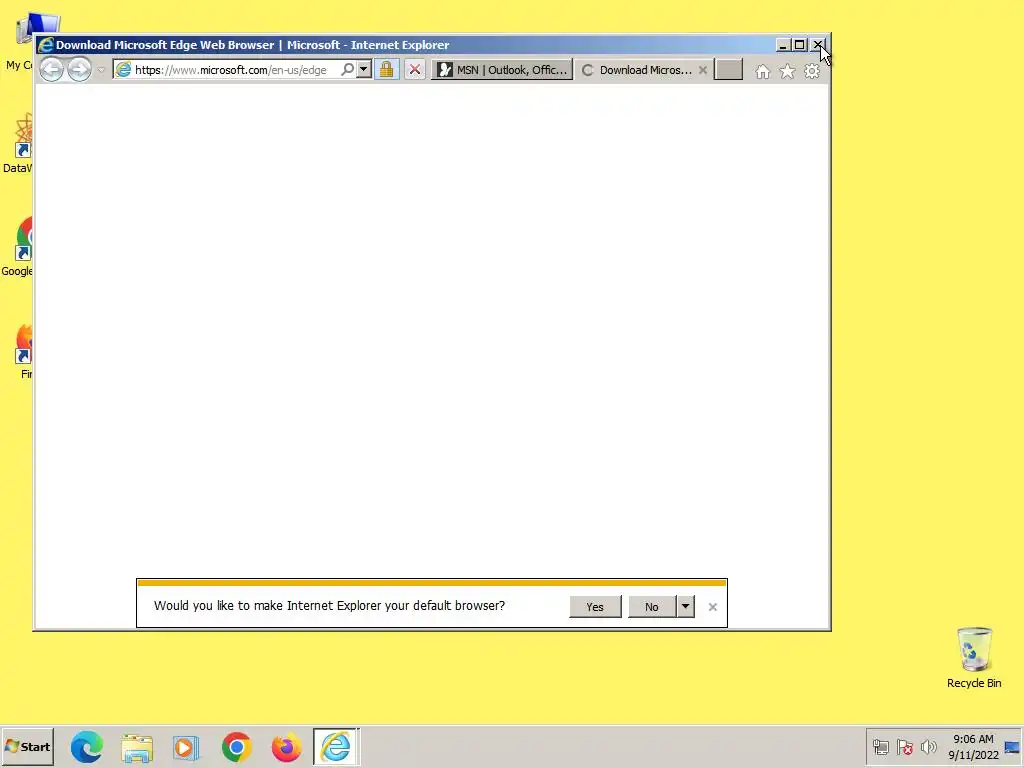Click the Show desktop tray button

click(1012, 747)
